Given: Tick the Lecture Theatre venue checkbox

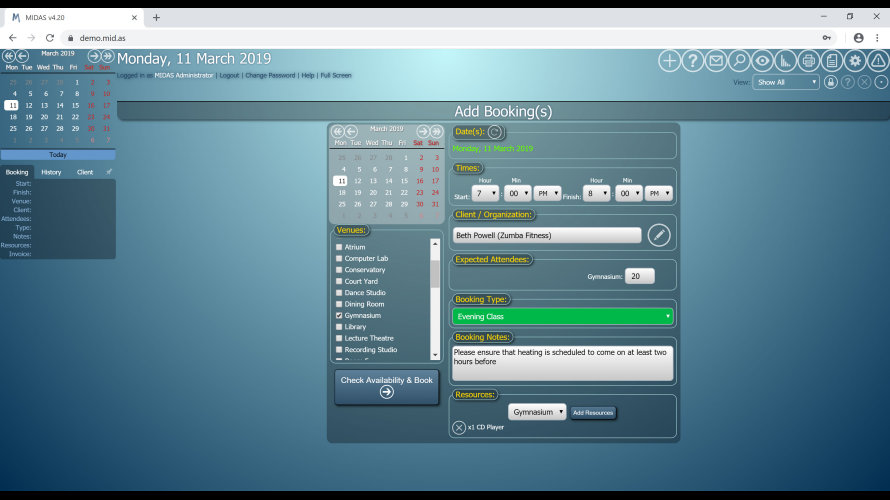Looking at the screenshot, I should click(339, 338).
